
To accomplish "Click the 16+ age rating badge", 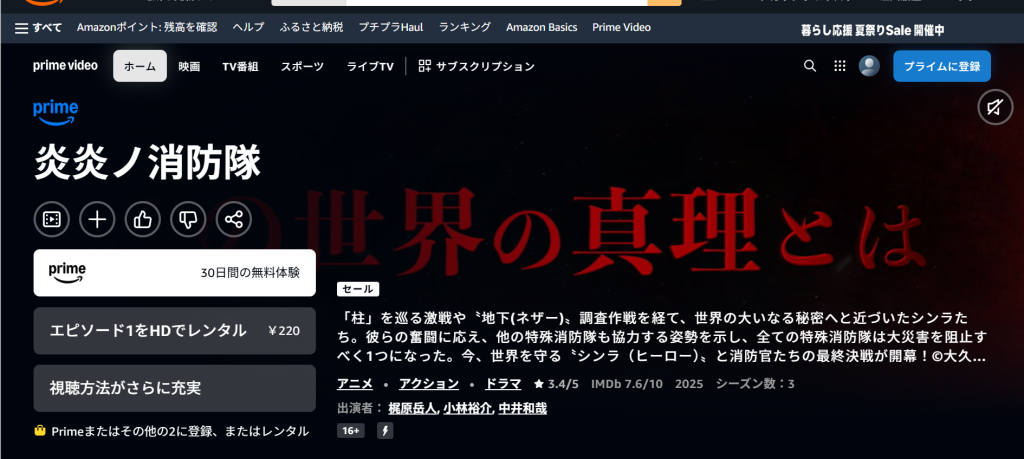I will (351, 431).
